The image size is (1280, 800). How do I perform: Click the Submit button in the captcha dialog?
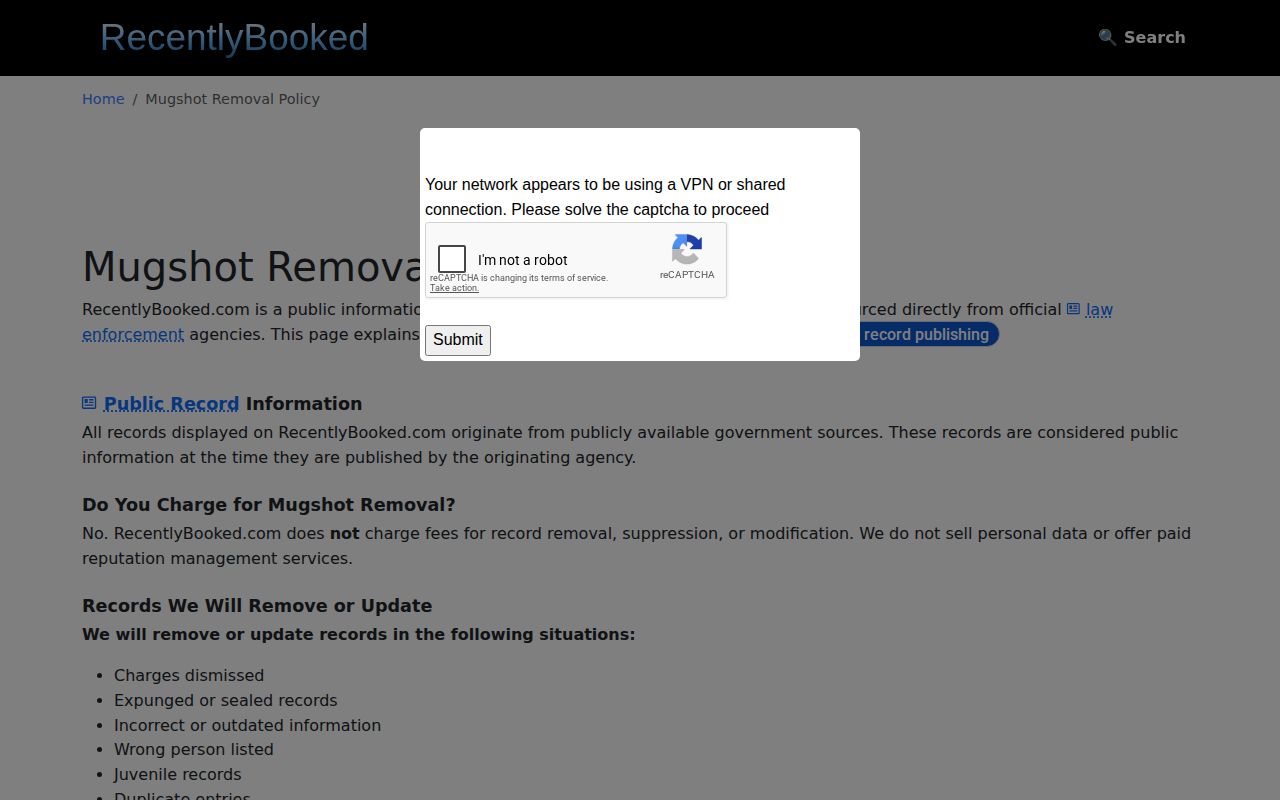pos(458,340)
